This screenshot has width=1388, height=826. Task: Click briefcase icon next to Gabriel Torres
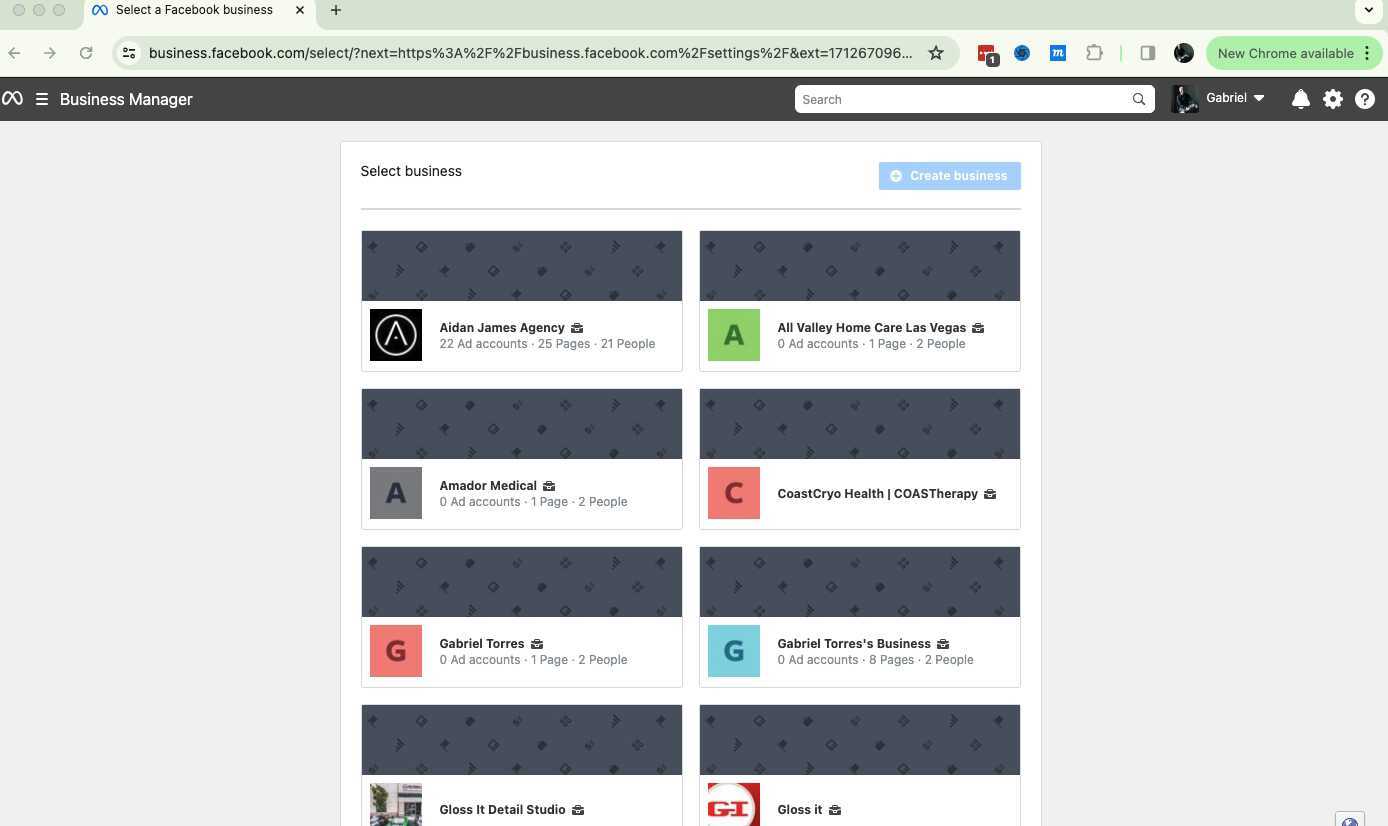[x=537, y=644]
